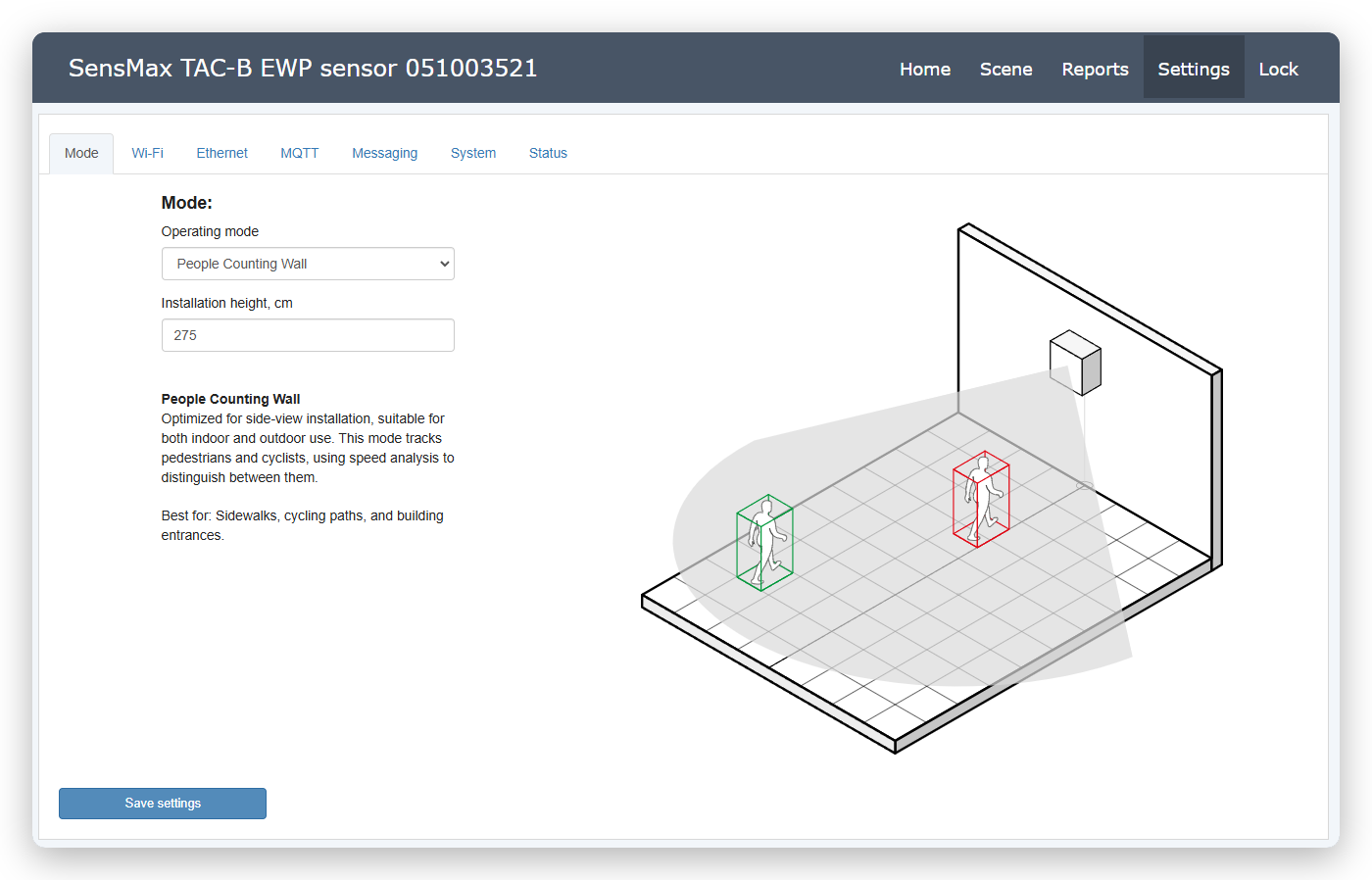Open the Reports page

(x=1095, y=69)
